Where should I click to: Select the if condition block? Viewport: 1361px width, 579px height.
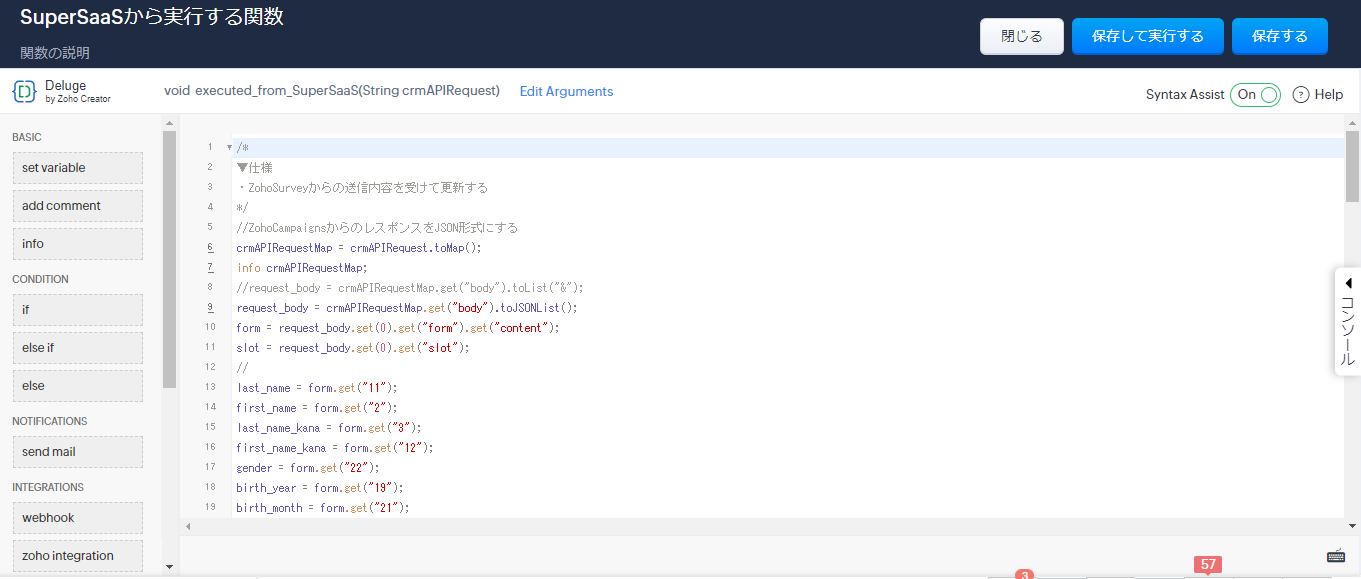[78, 310]
